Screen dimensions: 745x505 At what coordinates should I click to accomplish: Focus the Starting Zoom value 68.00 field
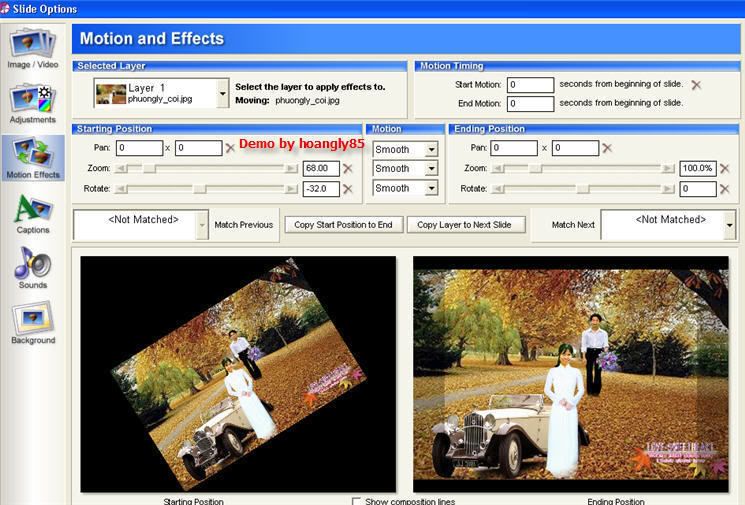pyautogui.click(x=321, y=168)
